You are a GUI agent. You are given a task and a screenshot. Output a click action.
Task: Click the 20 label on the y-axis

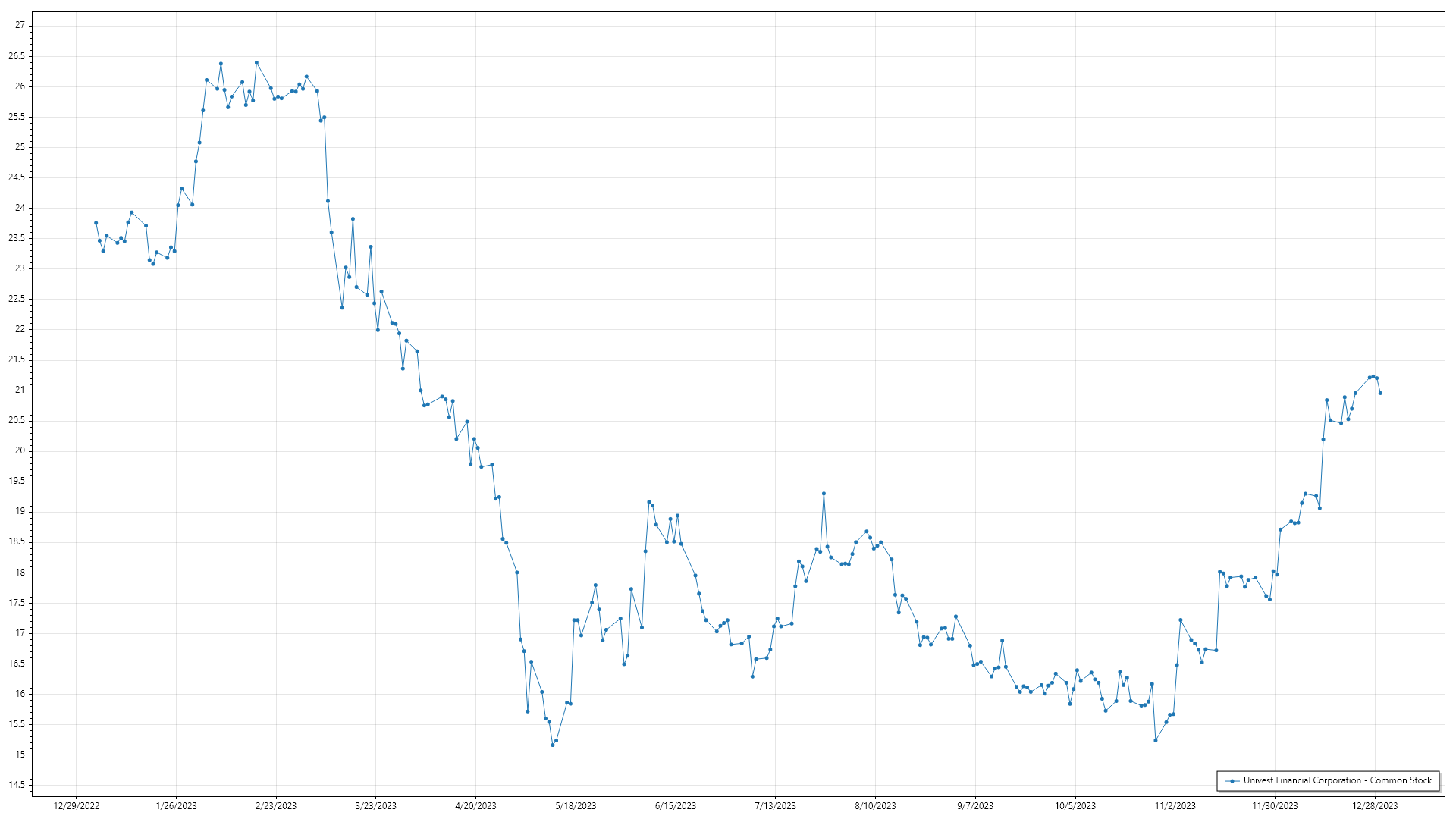(20, 450)
